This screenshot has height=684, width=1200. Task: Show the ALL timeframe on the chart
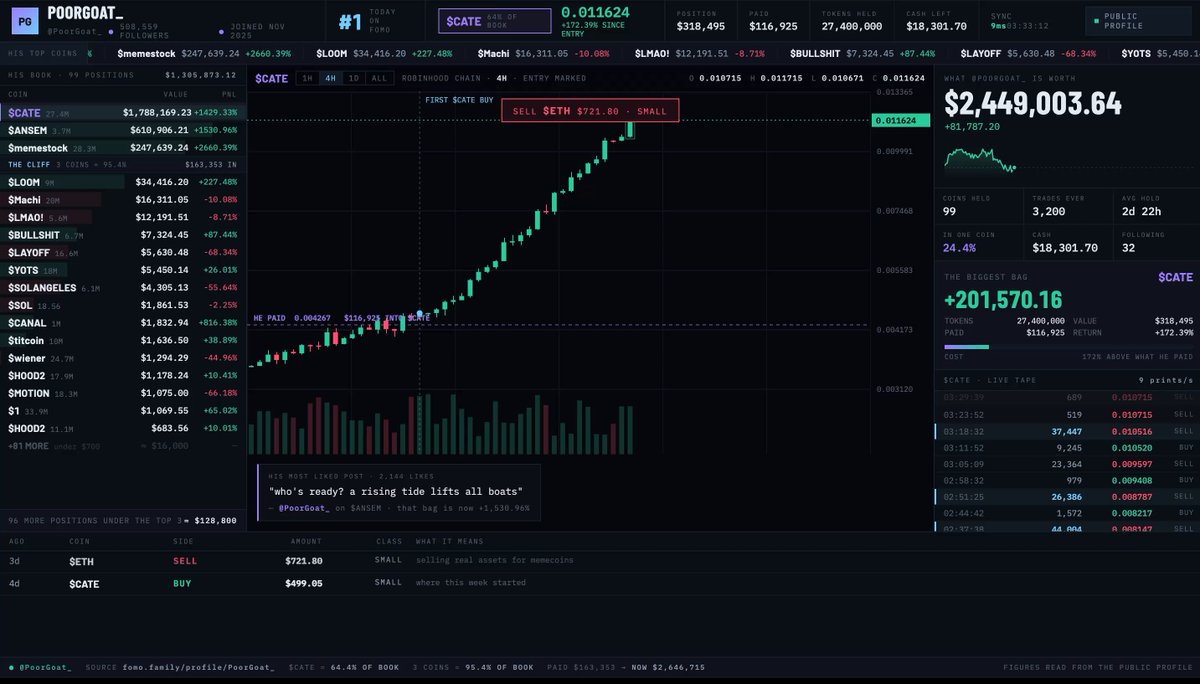click(x=379, y=78)
